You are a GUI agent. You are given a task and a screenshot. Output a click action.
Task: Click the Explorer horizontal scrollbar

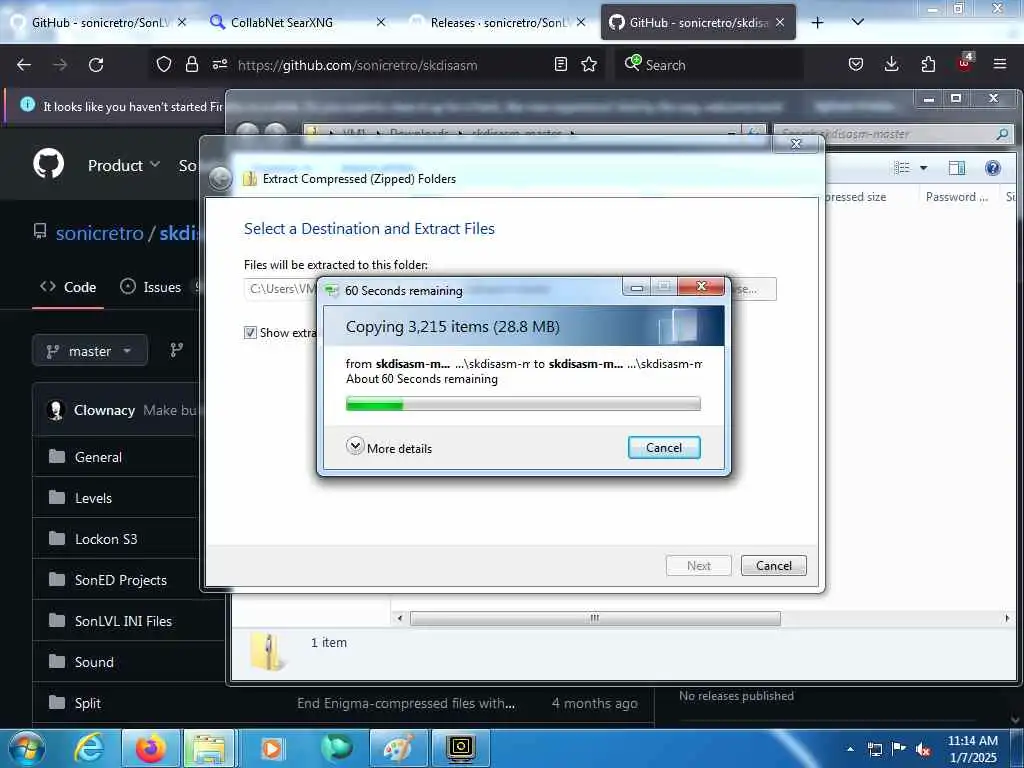tap(594, 618)
